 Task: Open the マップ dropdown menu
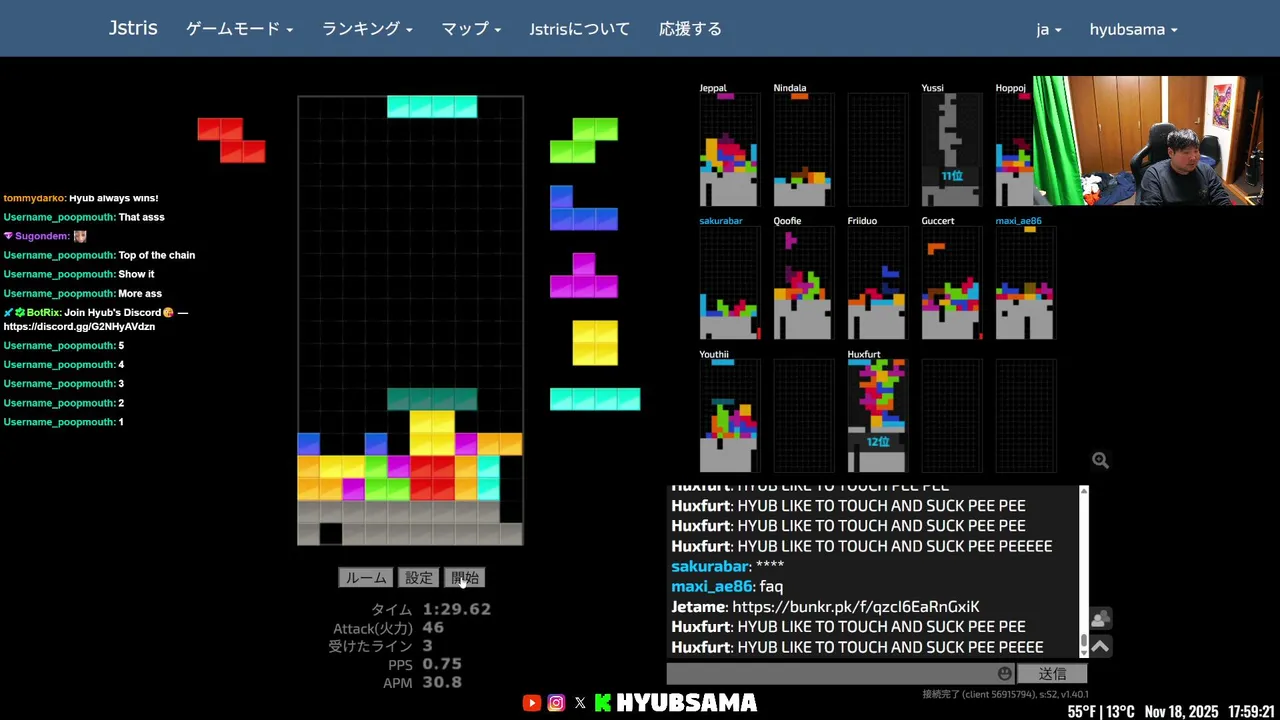click(471, 29)
